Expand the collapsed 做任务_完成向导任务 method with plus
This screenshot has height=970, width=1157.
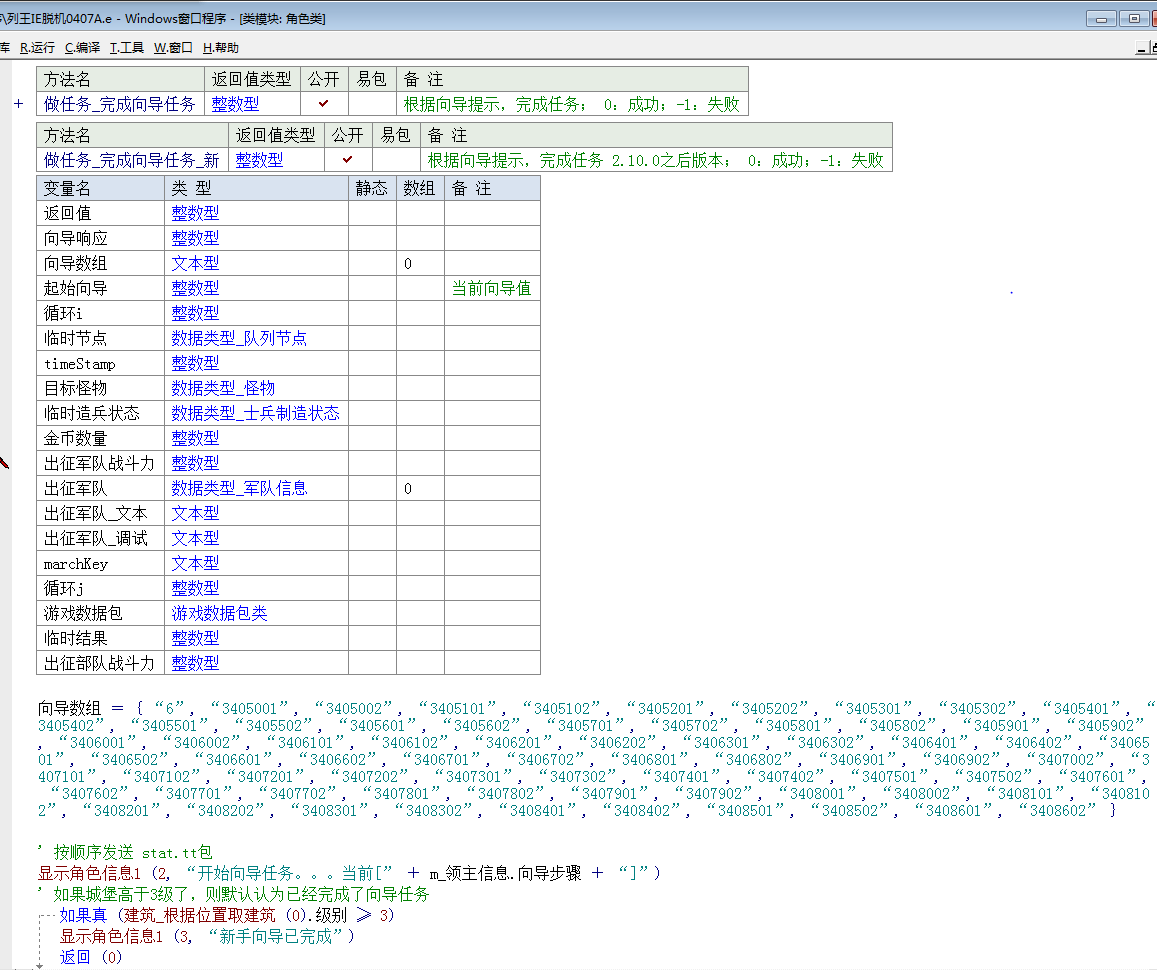point(18,104)
